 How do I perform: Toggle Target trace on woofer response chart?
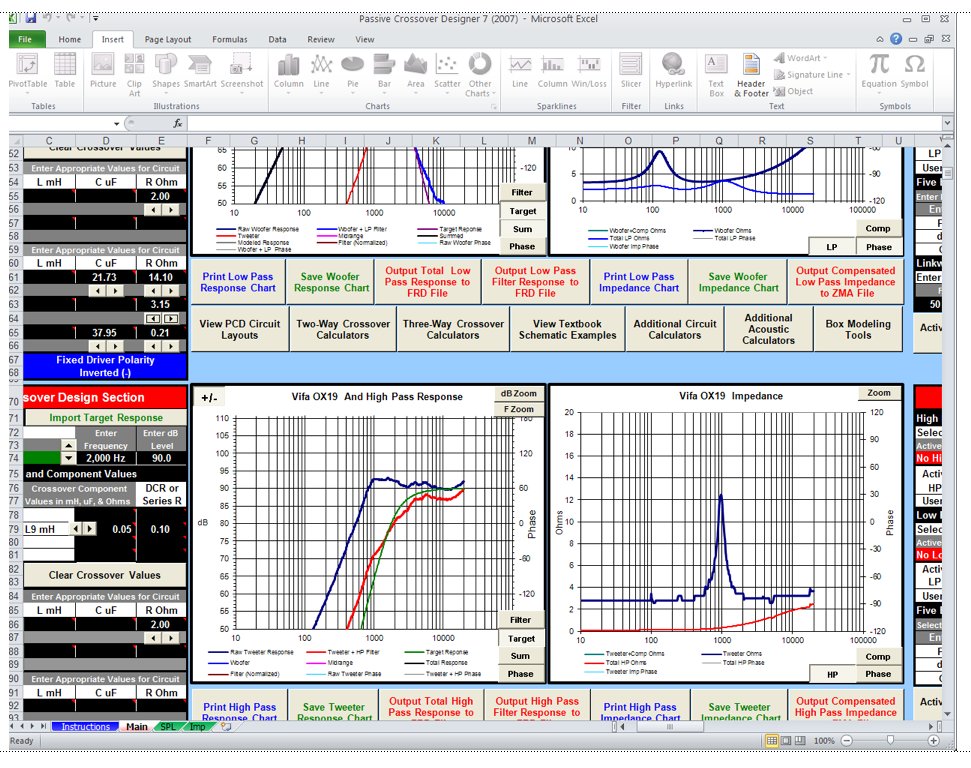click(522, 211)
